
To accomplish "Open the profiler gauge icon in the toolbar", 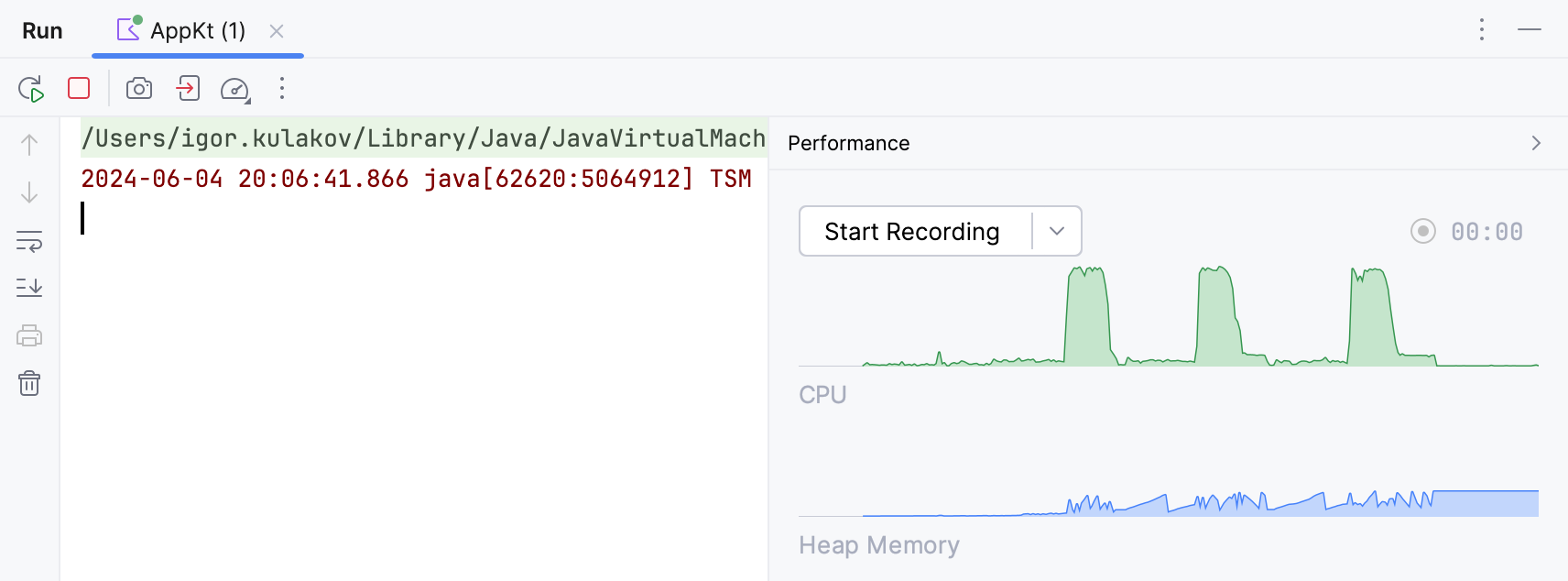I will tap(234, 89).
